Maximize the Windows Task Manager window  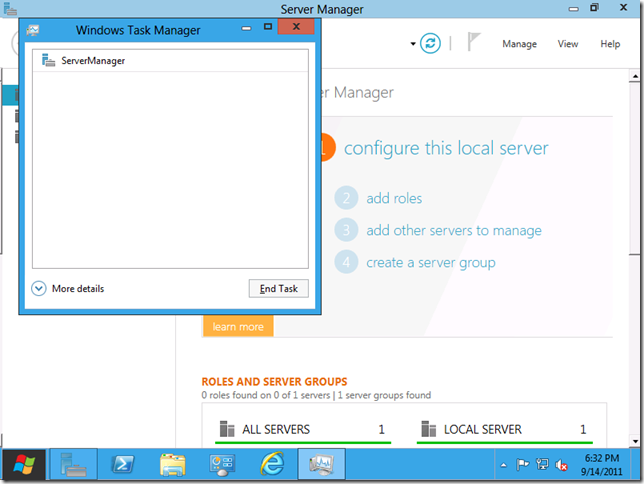268,27
